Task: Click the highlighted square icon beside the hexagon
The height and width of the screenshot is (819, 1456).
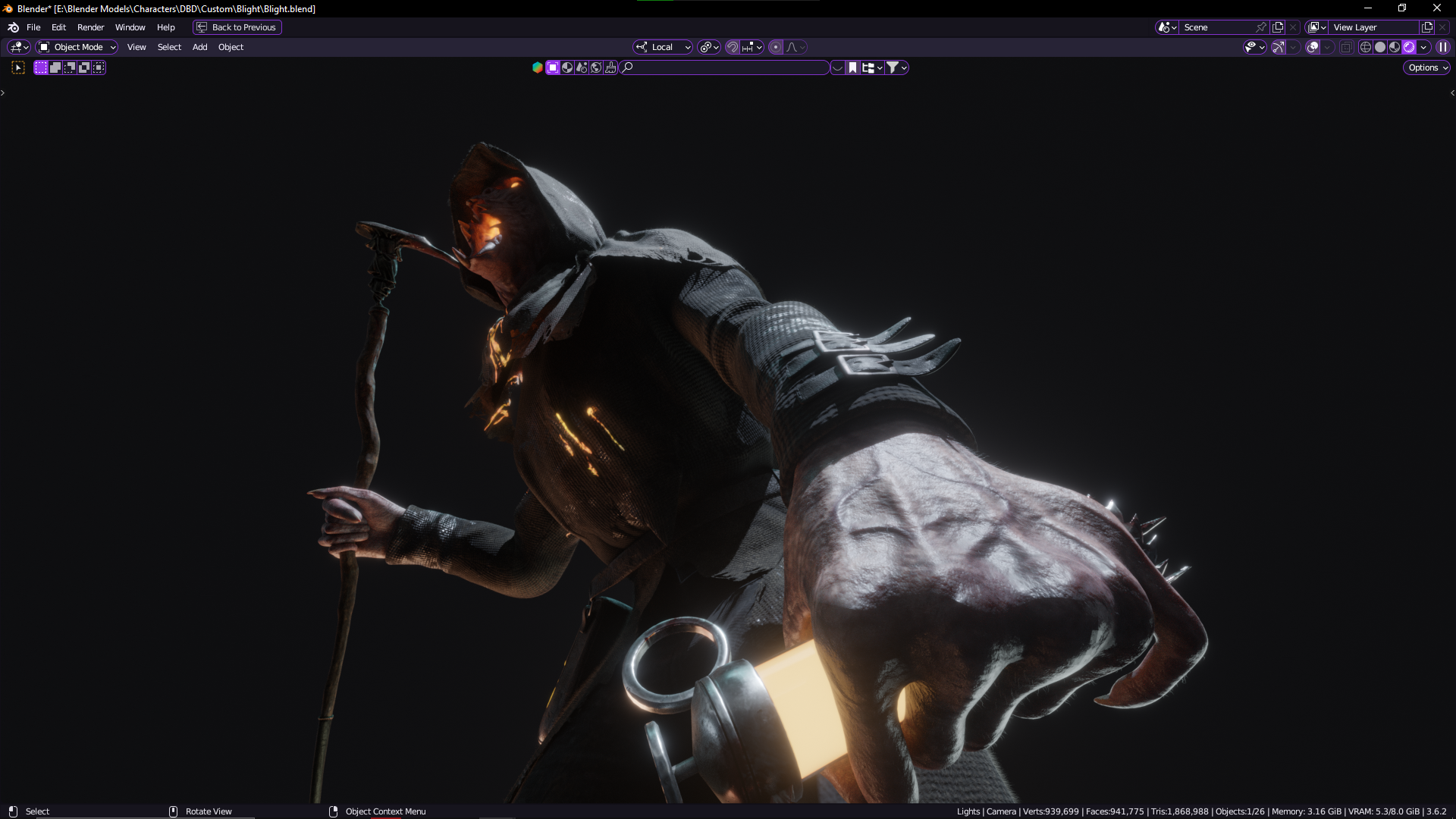Action: point(553,67)
